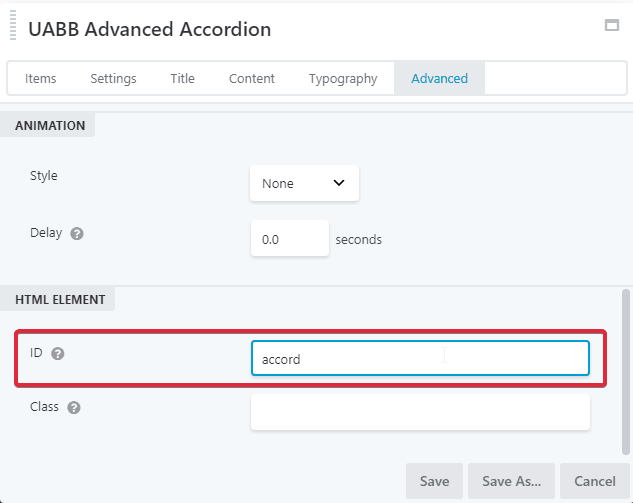The width and height of the screenshot is (633, 503).
Task: Cancel the accordion settings changes
Action: pos(594,481)
